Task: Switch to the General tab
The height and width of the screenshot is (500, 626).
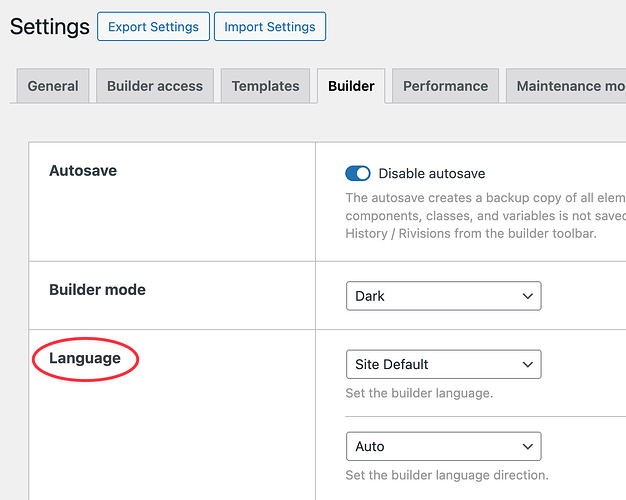Action: click(53, 86)
